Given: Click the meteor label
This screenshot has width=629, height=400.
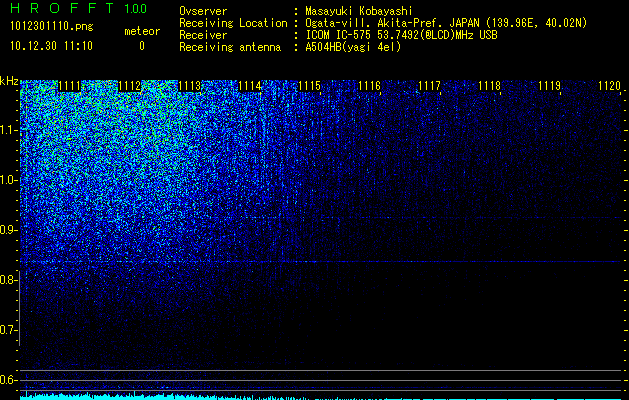Looking at the screenshot, I should pyautogui.click(x=142, y=31).
